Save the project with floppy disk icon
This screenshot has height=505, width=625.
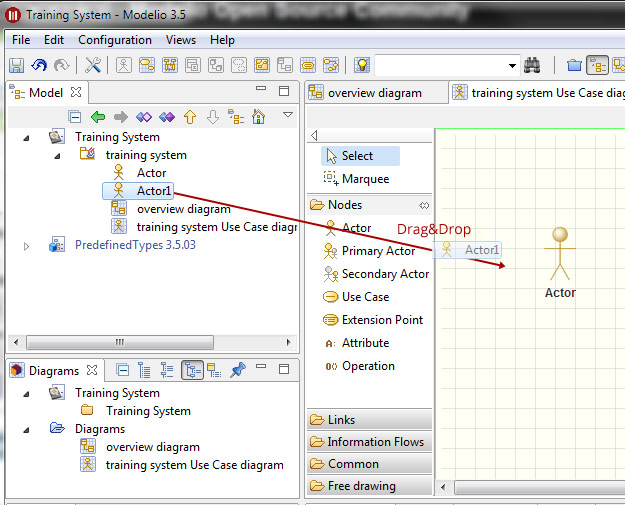point(16,65)
